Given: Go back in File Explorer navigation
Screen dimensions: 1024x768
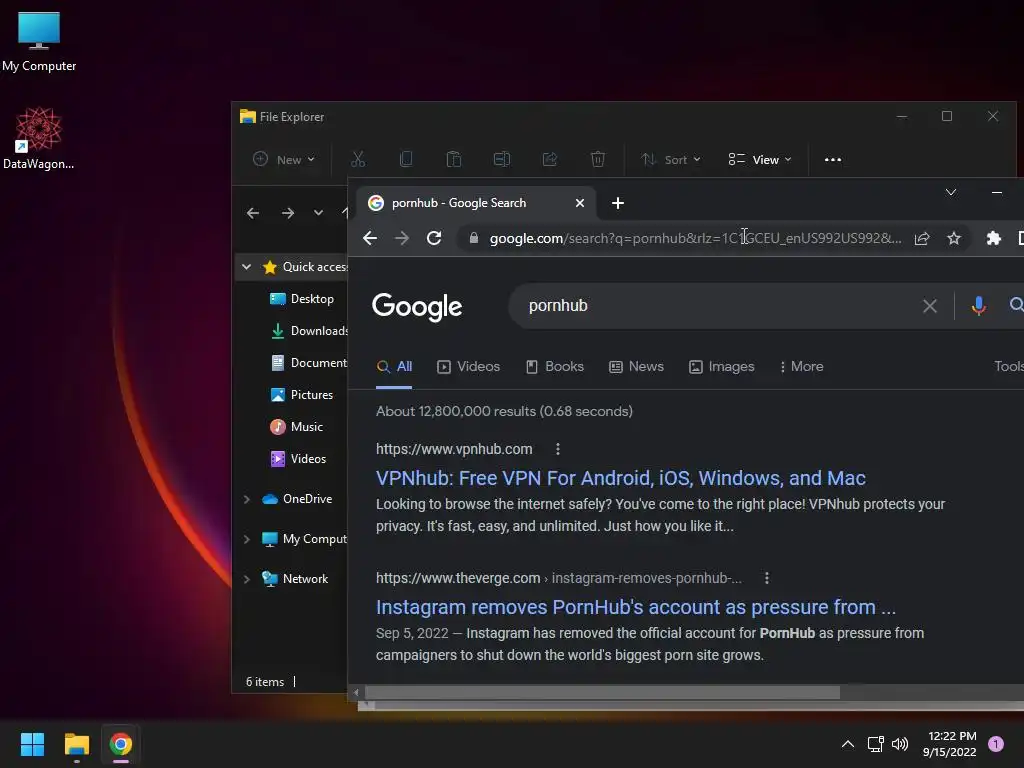Looking at the screenshot, I should 253,213.
